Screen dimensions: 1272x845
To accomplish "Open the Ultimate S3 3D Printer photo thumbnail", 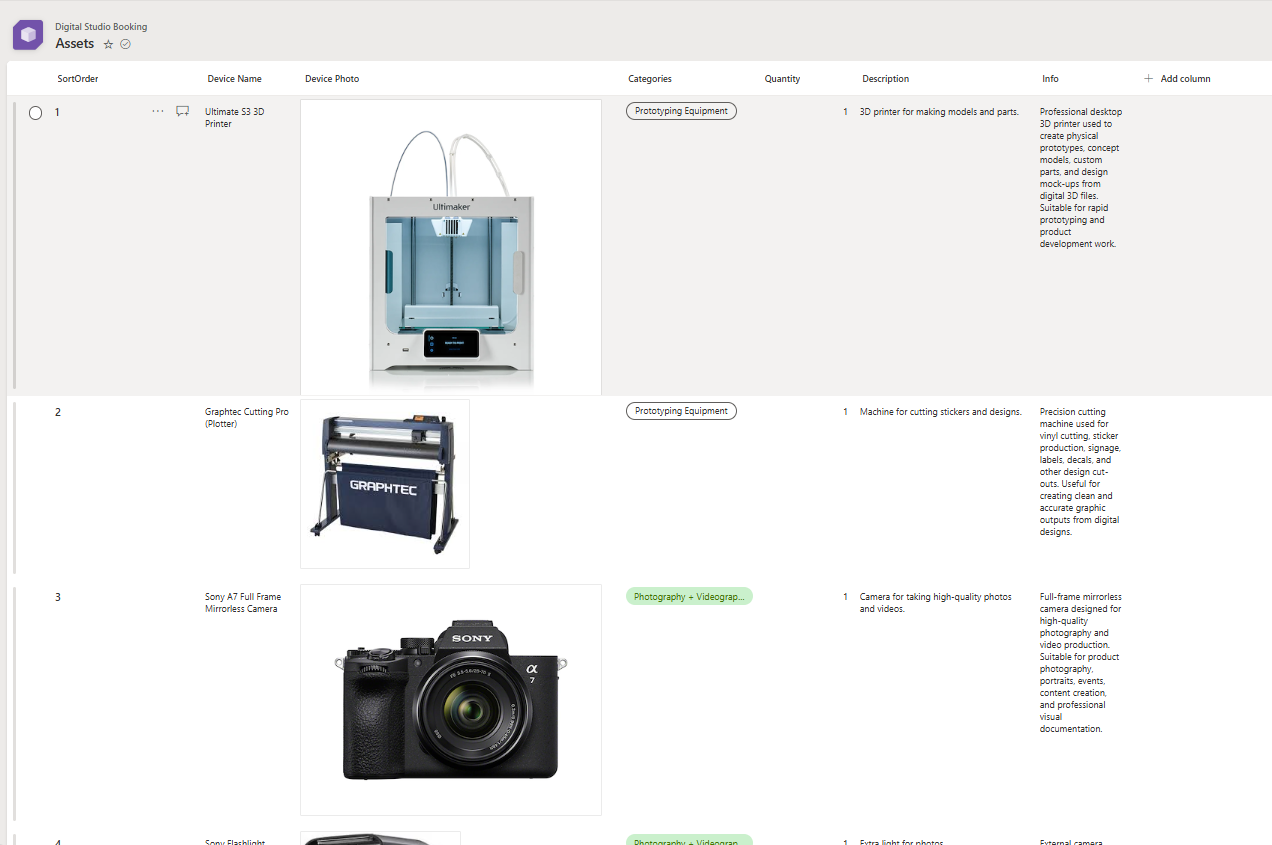I will point(451,247).
